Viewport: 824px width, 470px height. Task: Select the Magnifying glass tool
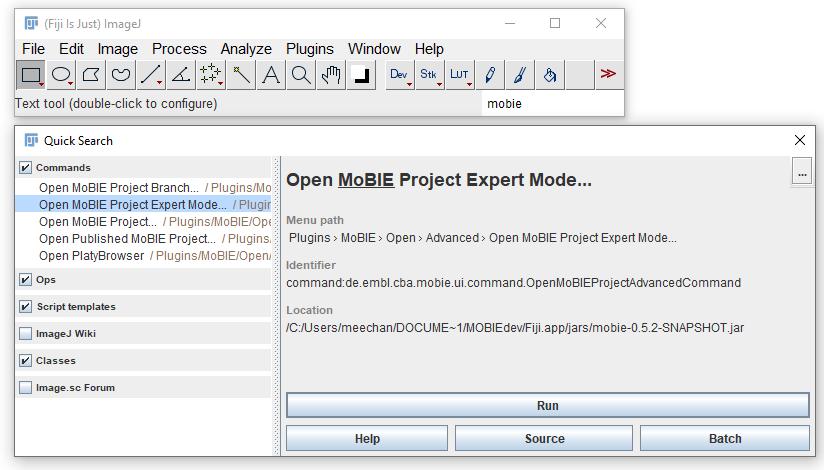pyautogui.click(x=301, y=75)
